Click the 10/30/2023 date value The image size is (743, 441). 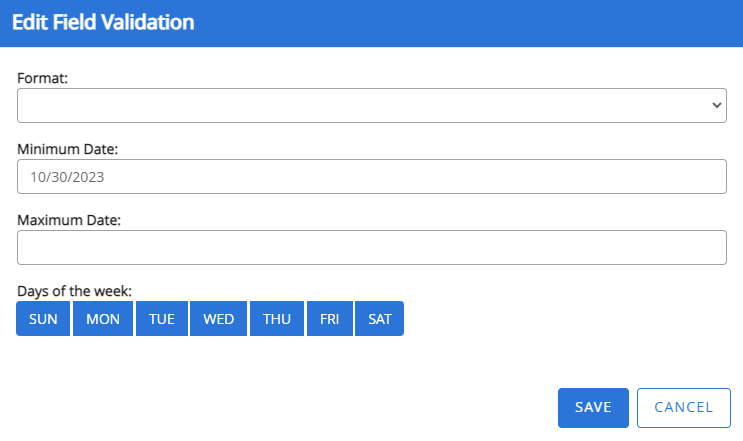(x=68, y=177)
